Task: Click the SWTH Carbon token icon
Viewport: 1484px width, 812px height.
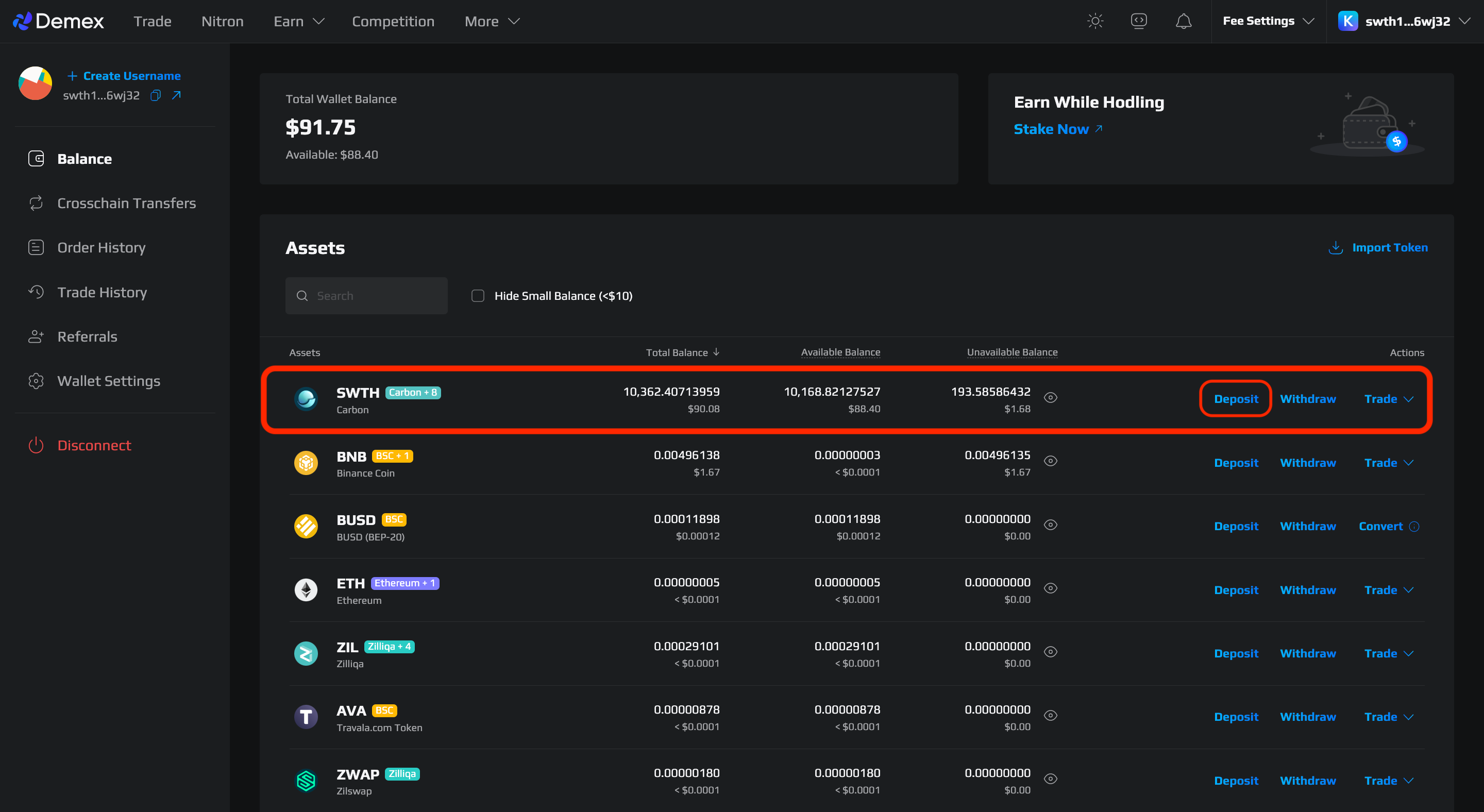Action: tap(306, 399)
